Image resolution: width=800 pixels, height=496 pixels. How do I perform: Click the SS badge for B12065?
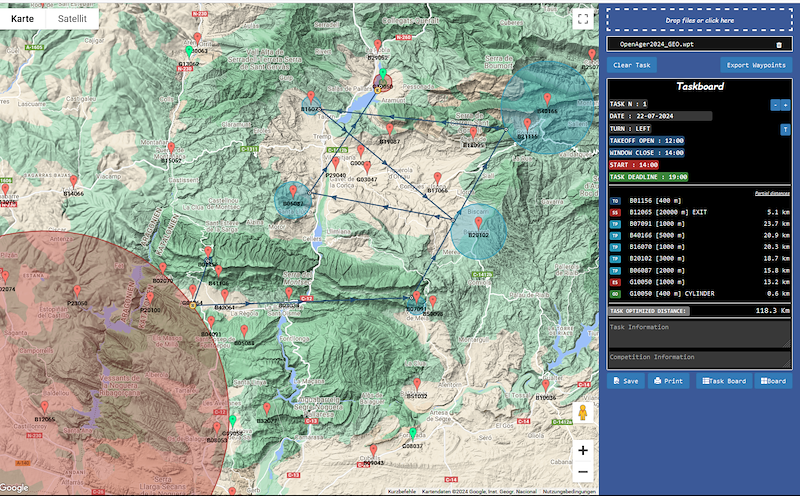[x=615, y=212]
